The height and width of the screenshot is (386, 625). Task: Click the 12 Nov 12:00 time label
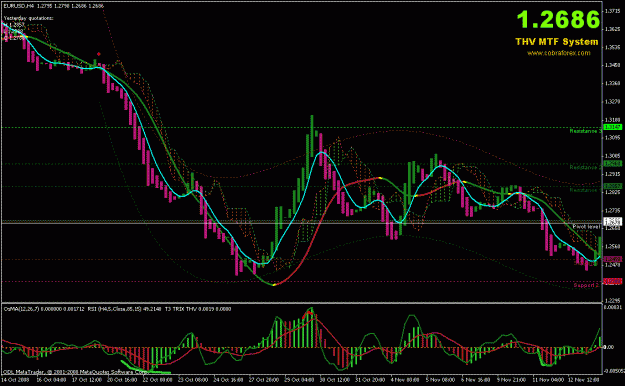point(584,380)
